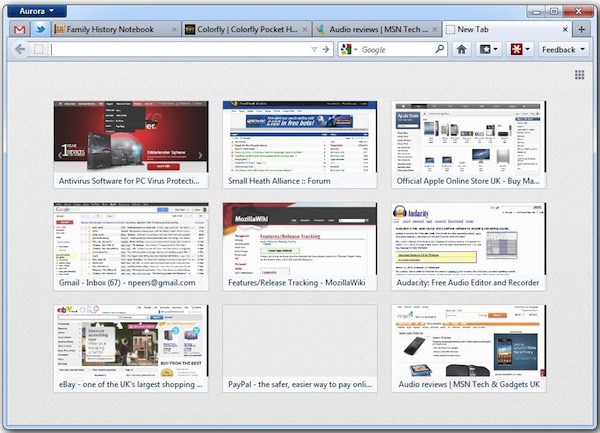Open the blank PayPal thumbnail
Image resolution: width=600 pixels, height=433 pixels.
[x=300, y=340]
